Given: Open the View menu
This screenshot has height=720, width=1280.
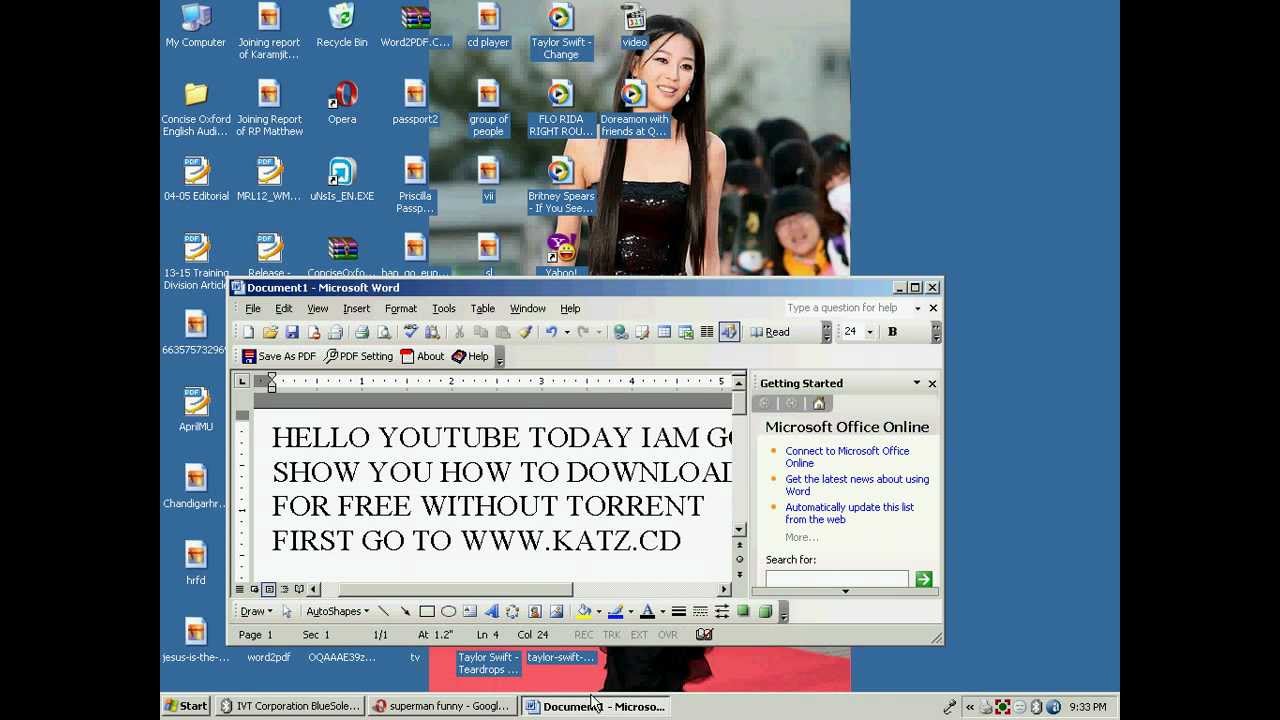Looking at the screenshot, I should (317, 309).
